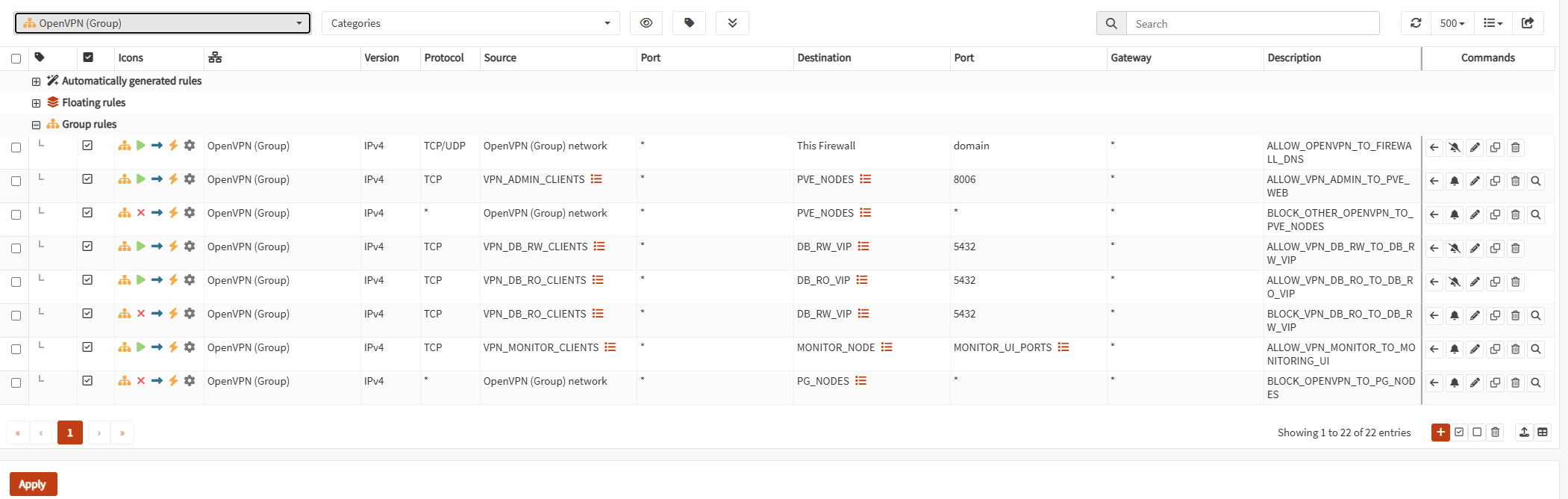The width and height of the screenshot is (1568, 499).
Task: Clone the ALLOW_VPN_MONITOR_TO_MONITORING_UI rule
Action: click(x=1495, y=349)
